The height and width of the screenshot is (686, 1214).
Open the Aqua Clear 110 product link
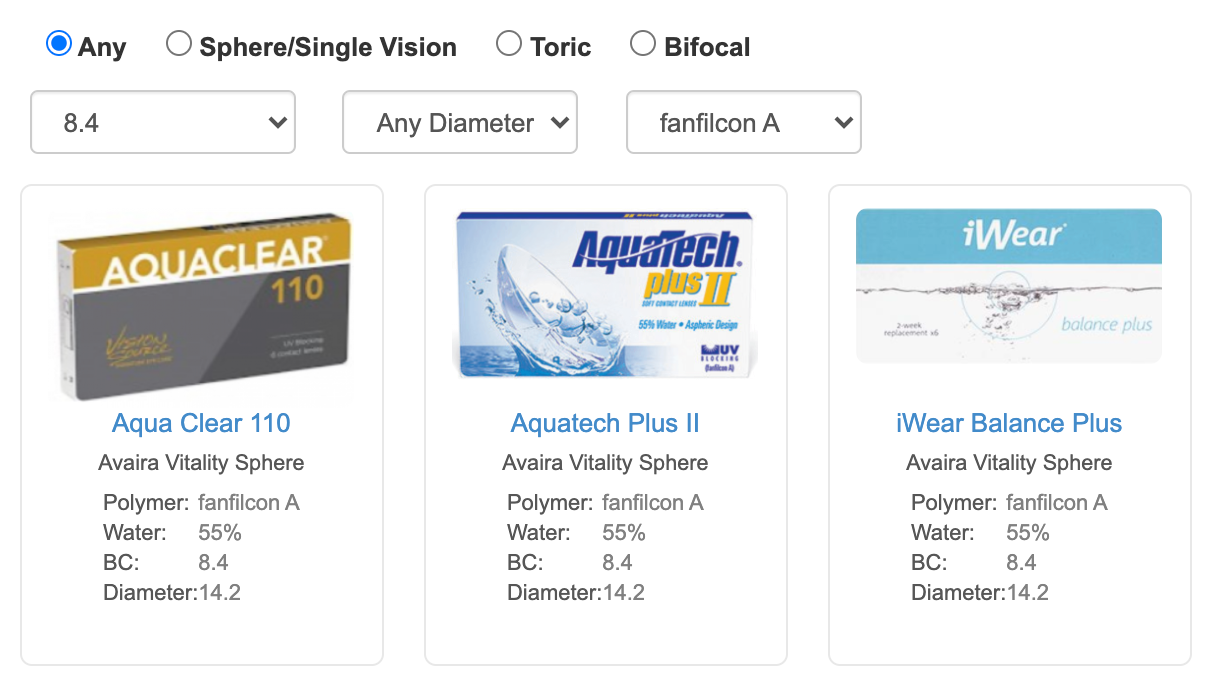(200, 423)
